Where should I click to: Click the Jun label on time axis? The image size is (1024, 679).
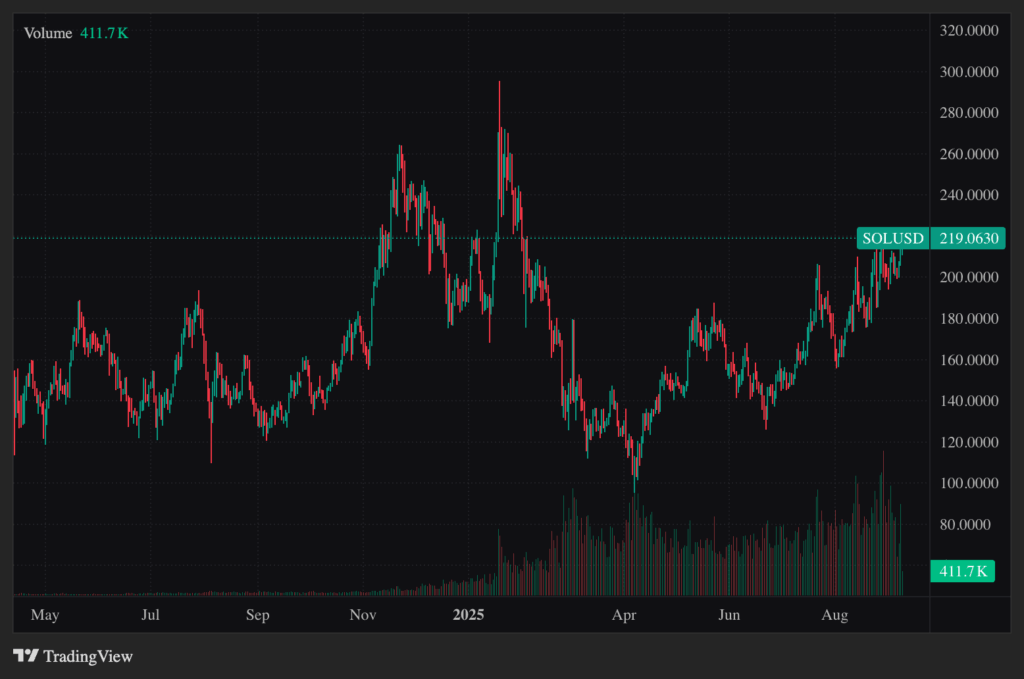click(x=730, y=615)
